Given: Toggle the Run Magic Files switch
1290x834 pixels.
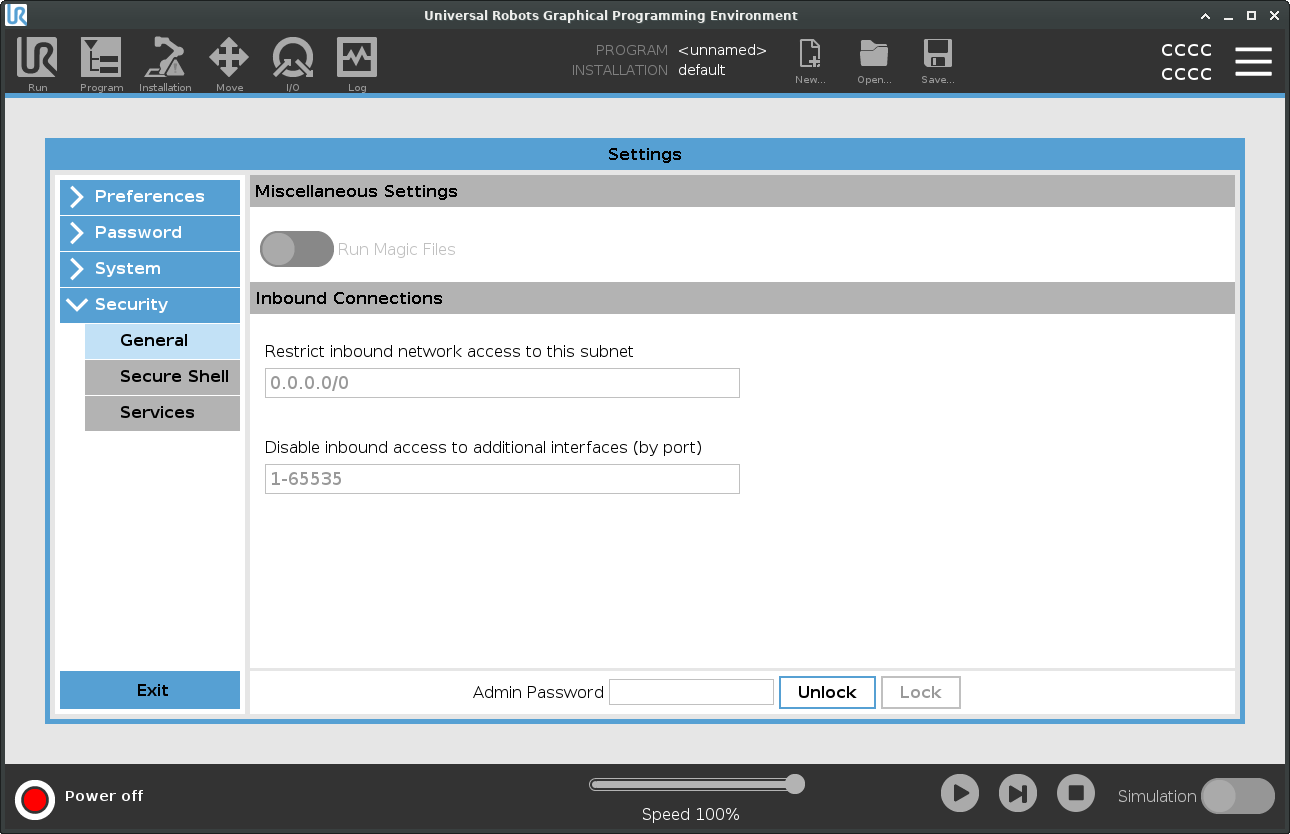Looking at the screenshot, I should [x=297, y=249].
